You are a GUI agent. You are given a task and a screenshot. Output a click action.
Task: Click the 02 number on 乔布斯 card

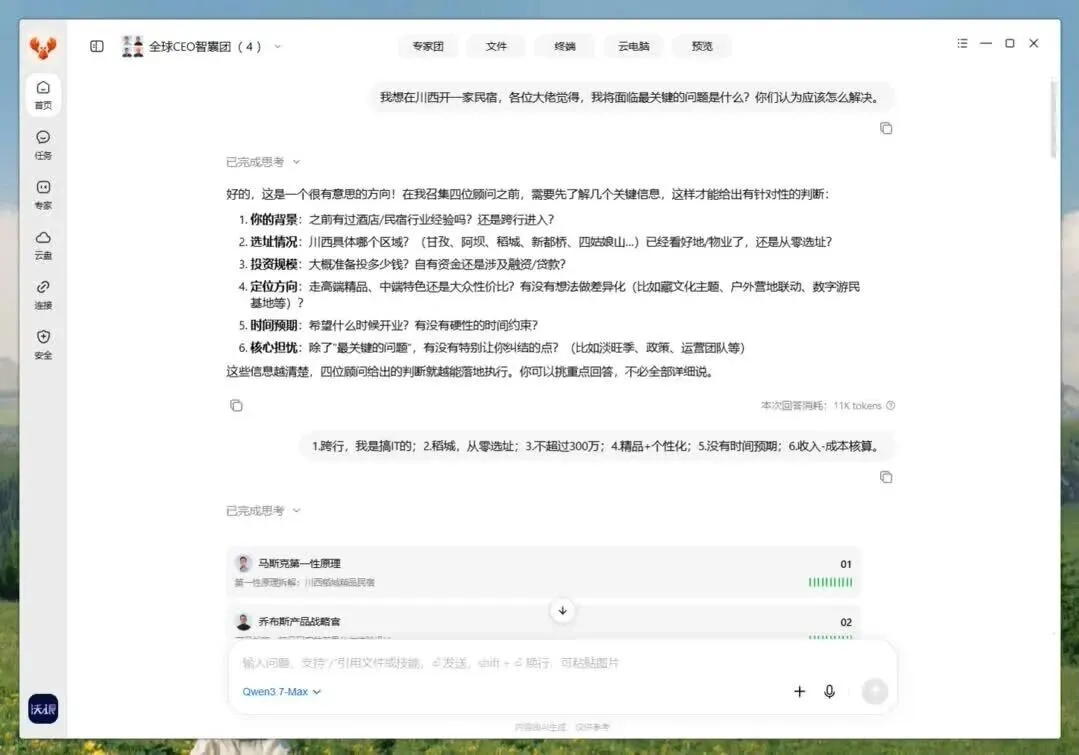coord(846,622)
